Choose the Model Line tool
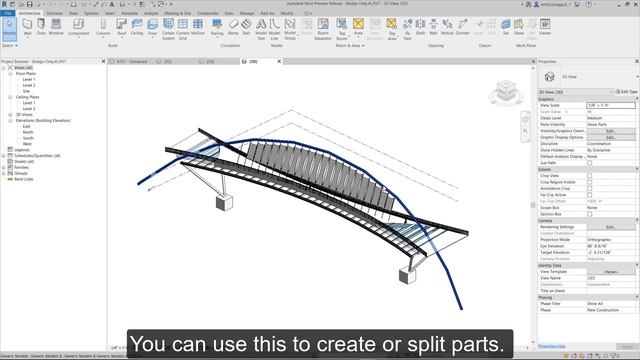The height and width of the screenshot is (360, 640). (274, 29)
